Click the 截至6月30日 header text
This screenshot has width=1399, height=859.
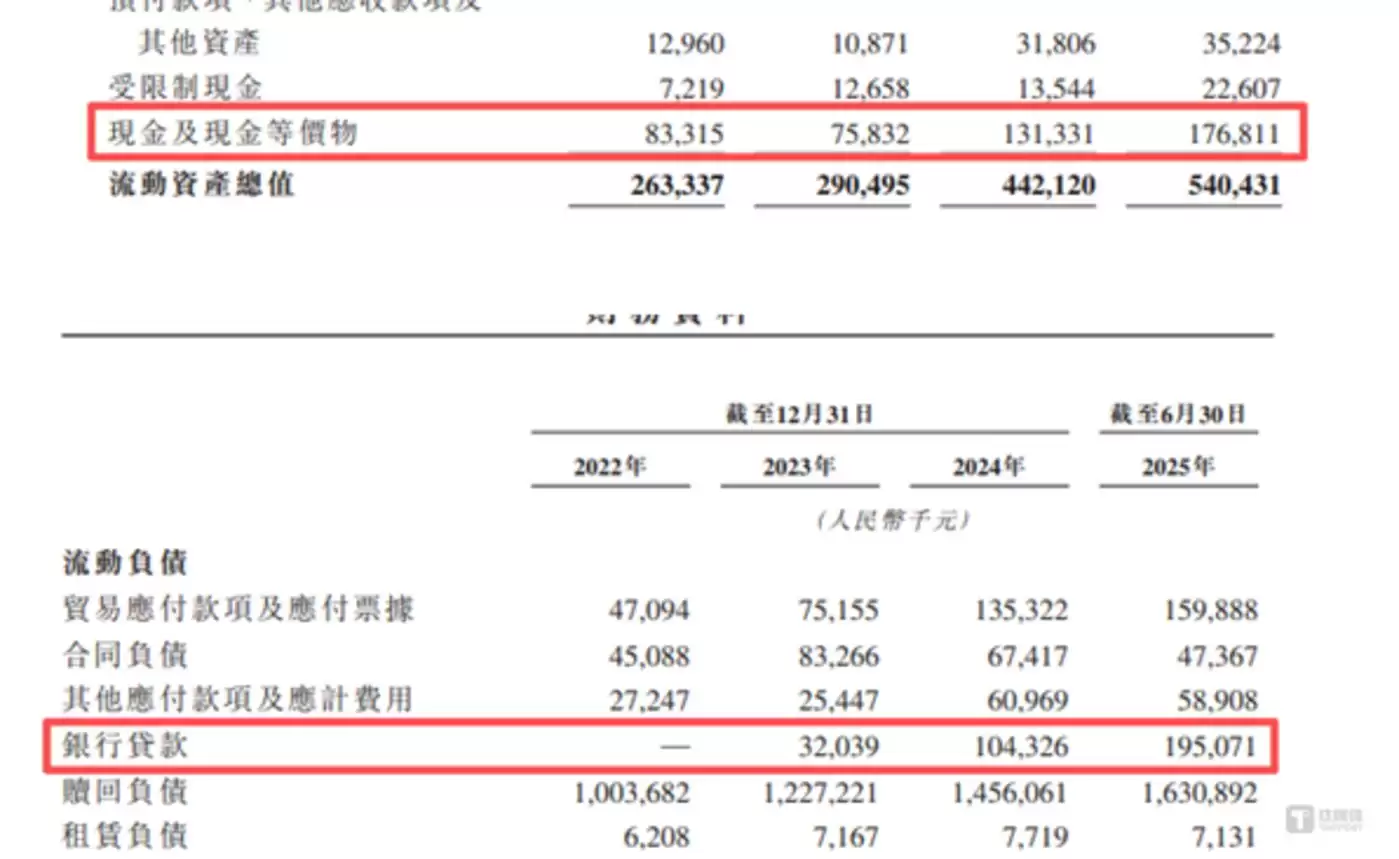coord(1178,415)
